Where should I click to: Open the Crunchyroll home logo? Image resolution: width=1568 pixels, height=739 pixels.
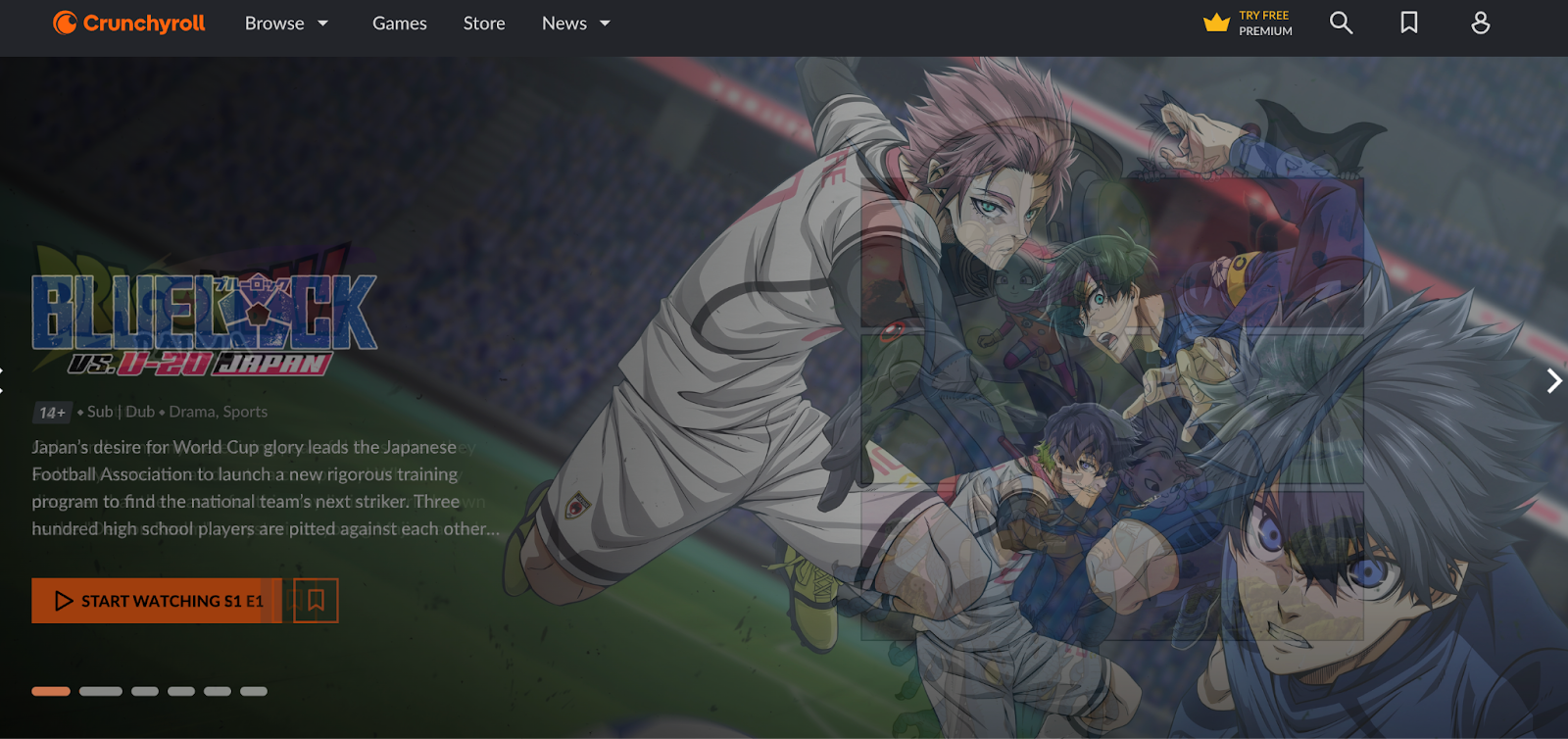(129, 23)
